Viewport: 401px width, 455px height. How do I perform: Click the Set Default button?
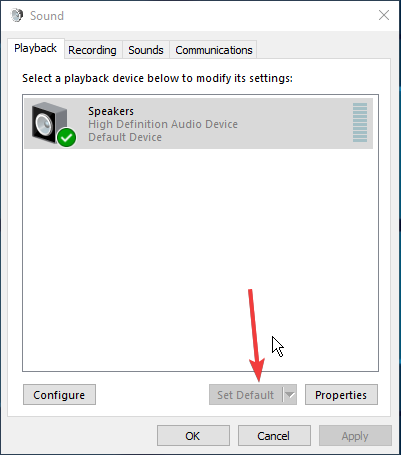(246, 395)
